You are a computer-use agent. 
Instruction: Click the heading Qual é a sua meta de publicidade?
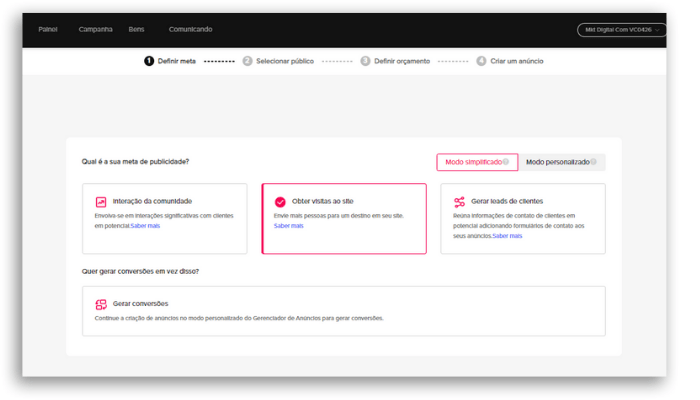coord(135,162)
